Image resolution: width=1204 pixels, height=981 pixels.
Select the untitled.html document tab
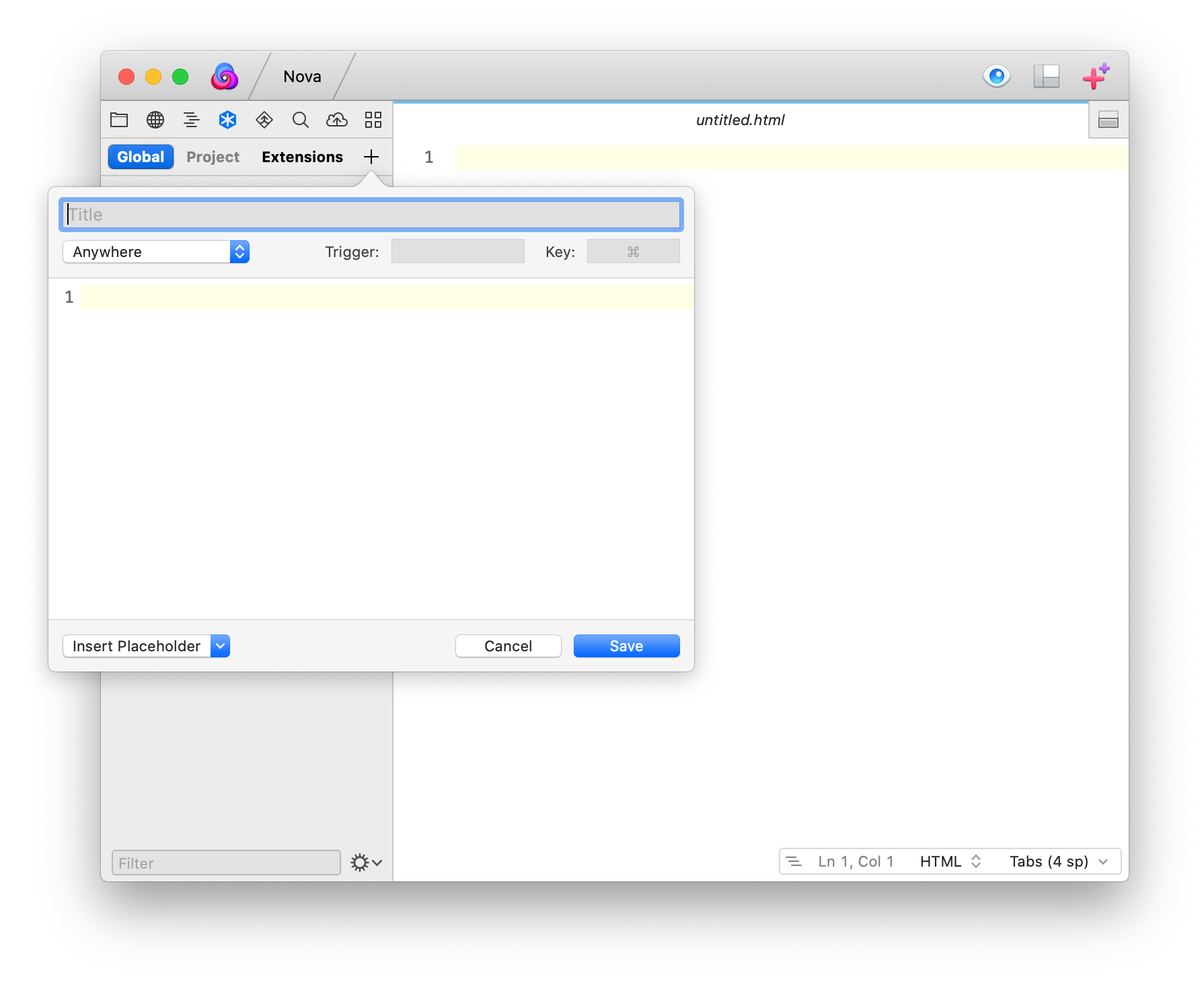coord(741,120)
